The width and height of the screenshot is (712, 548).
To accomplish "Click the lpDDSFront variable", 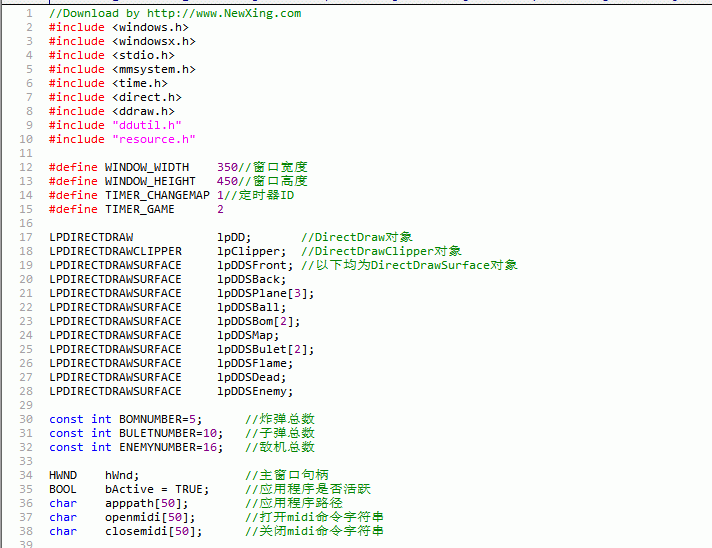I will coord(255,266).
